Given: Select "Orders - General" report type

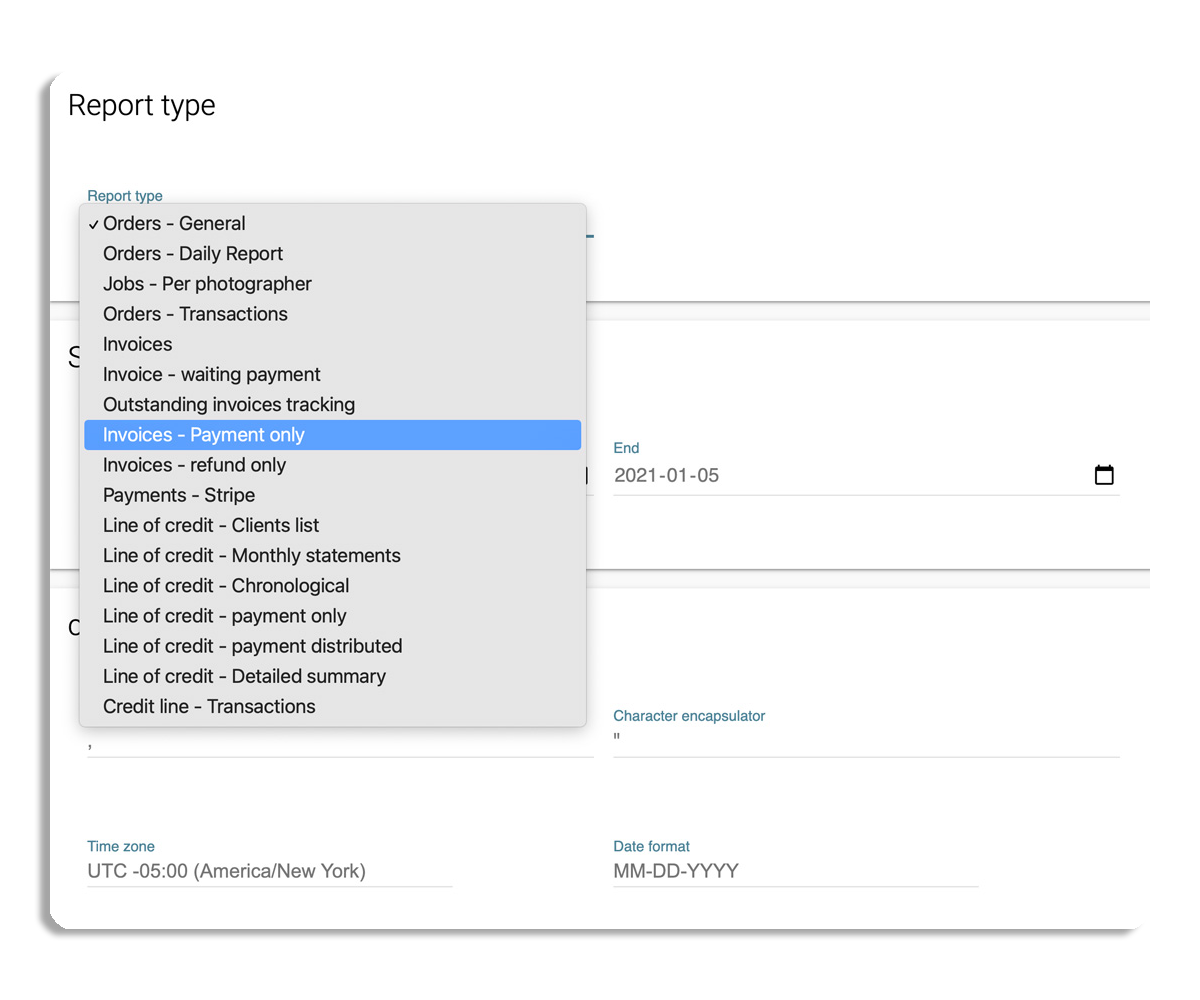Looking at the screenshot, I should [x=174, y=224].
